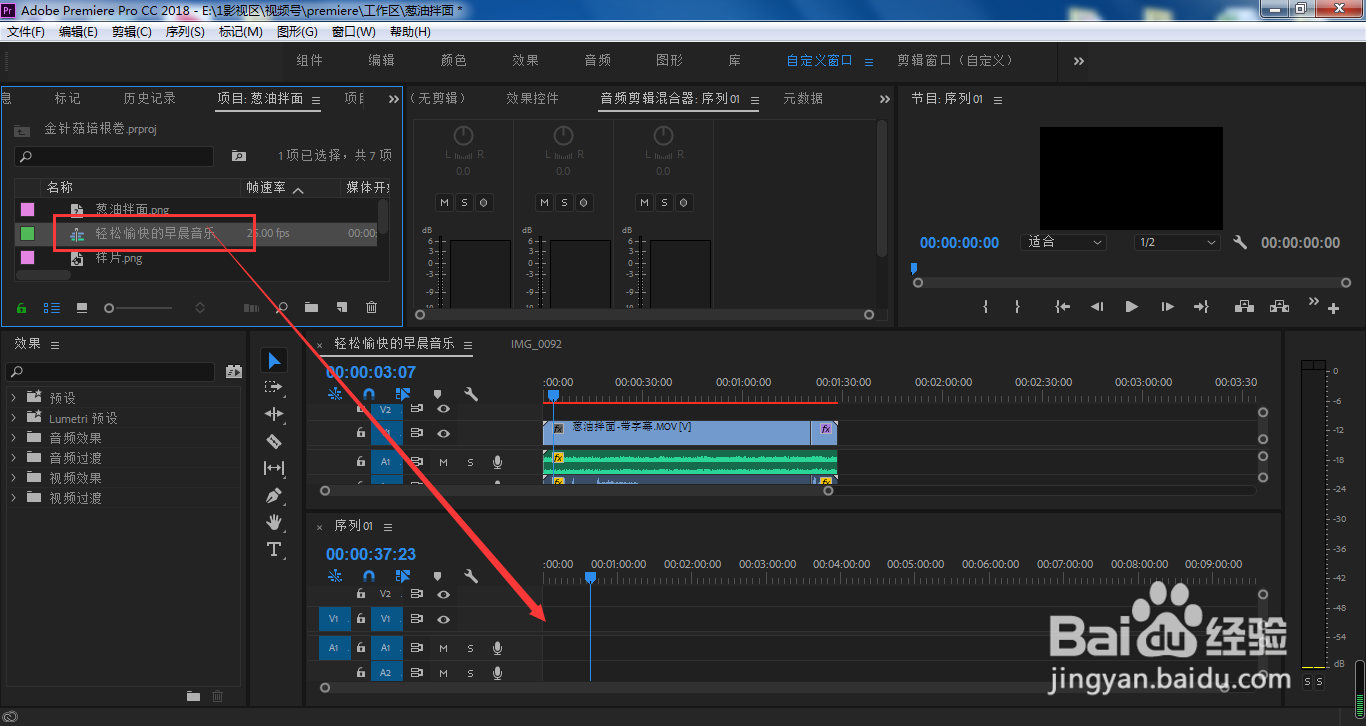1366x726 pixels.
Task: Click Go to Out point button
Action: point(1201,307)
